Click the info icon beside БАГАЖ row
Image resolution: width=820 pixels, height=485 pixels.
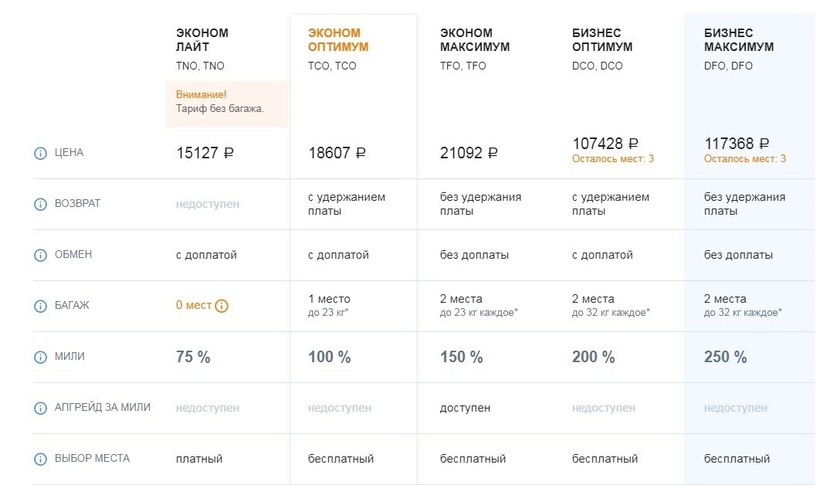pyautogui.click(x=41, y=306)
